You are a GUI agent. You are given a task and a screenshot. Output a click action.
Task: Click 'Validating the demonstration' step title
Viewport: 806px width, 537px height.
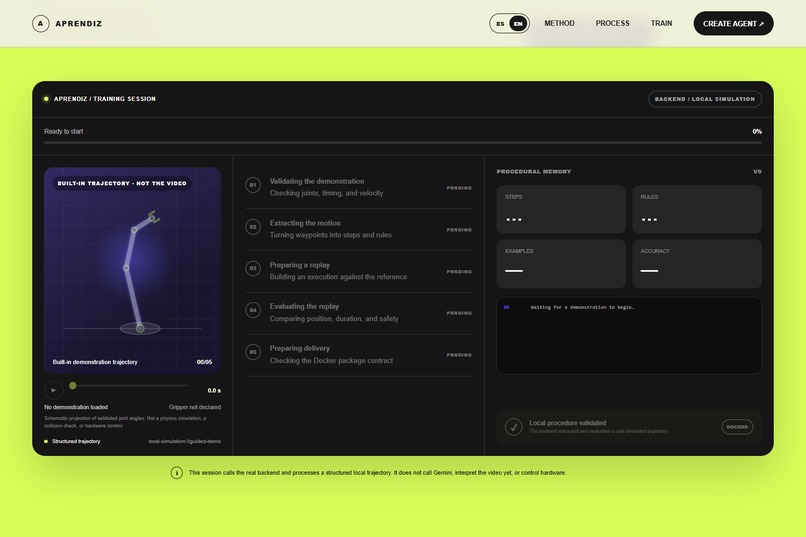tap(317, 181)
